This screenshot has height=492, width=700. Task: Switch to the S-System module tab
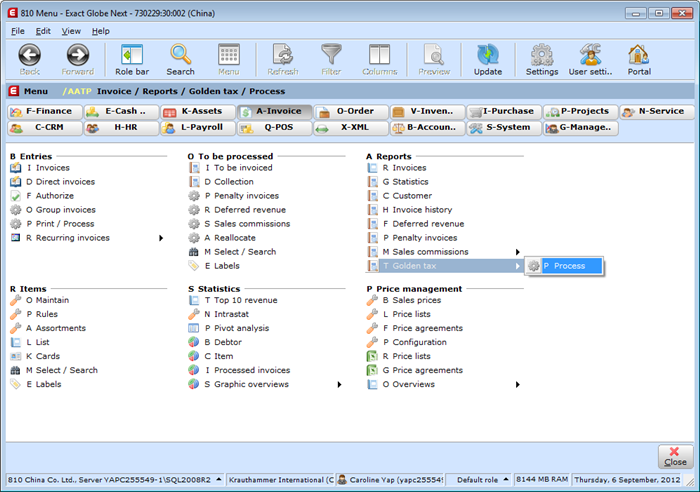[504, 128]
